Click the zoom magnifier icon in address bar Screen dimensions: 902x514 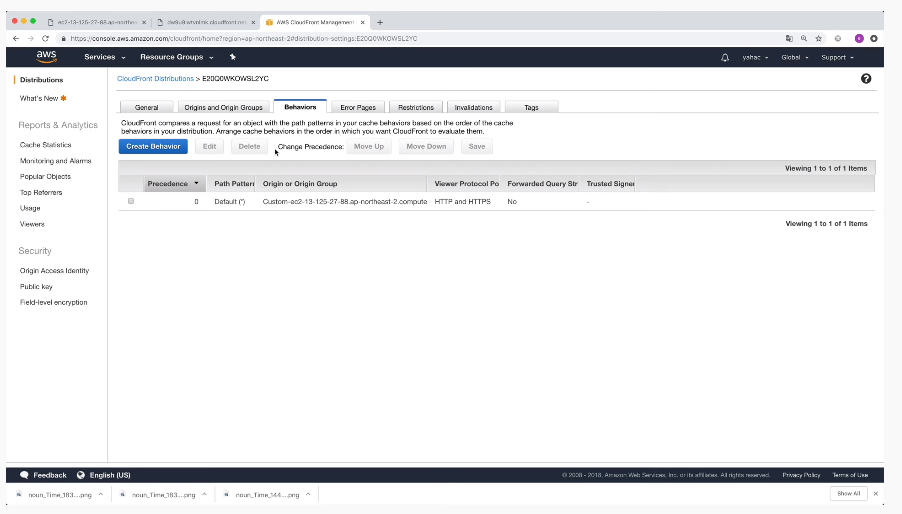click(x=804, y=39)
